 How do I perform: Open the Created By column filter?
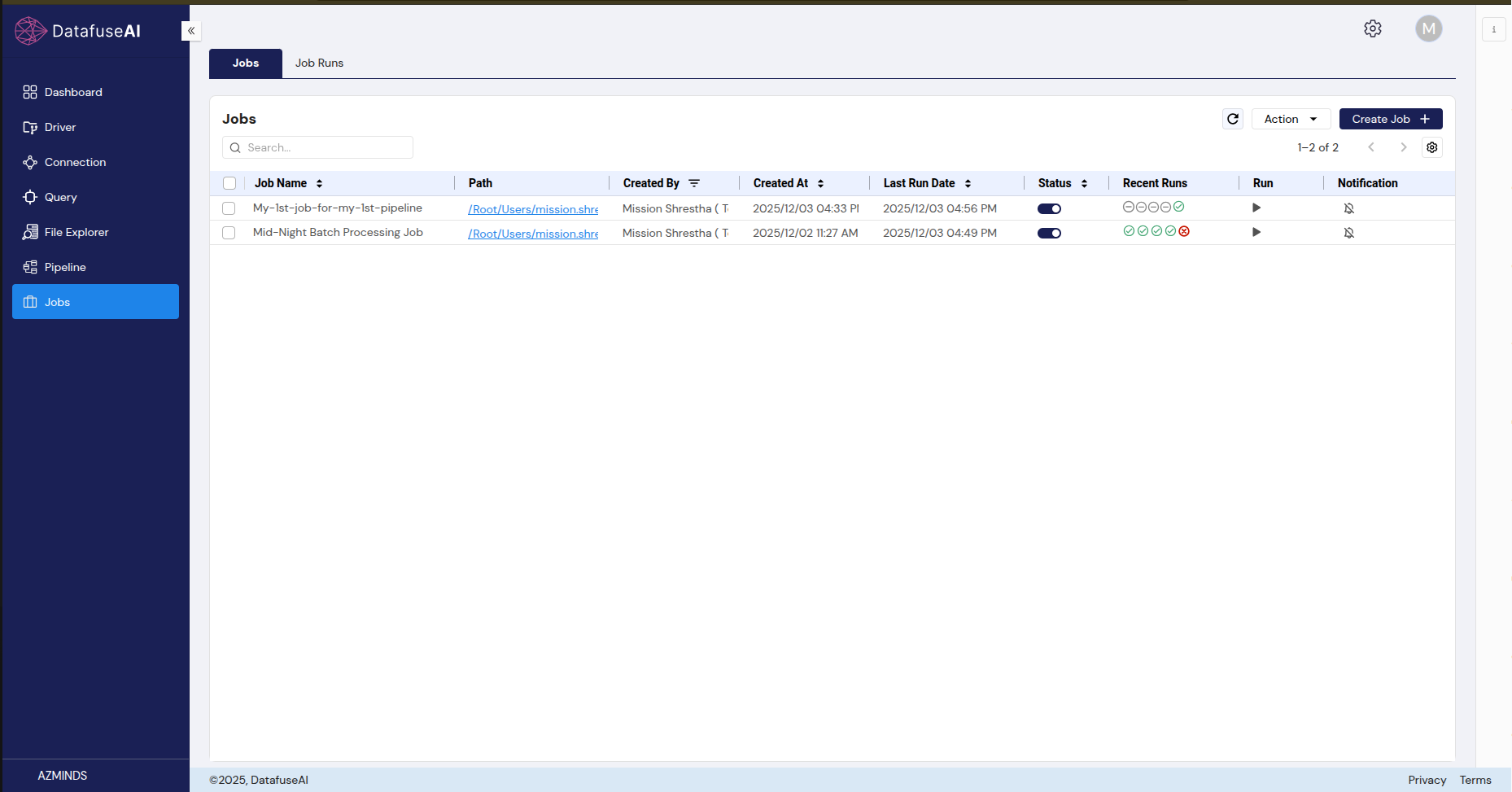(694, 183)
